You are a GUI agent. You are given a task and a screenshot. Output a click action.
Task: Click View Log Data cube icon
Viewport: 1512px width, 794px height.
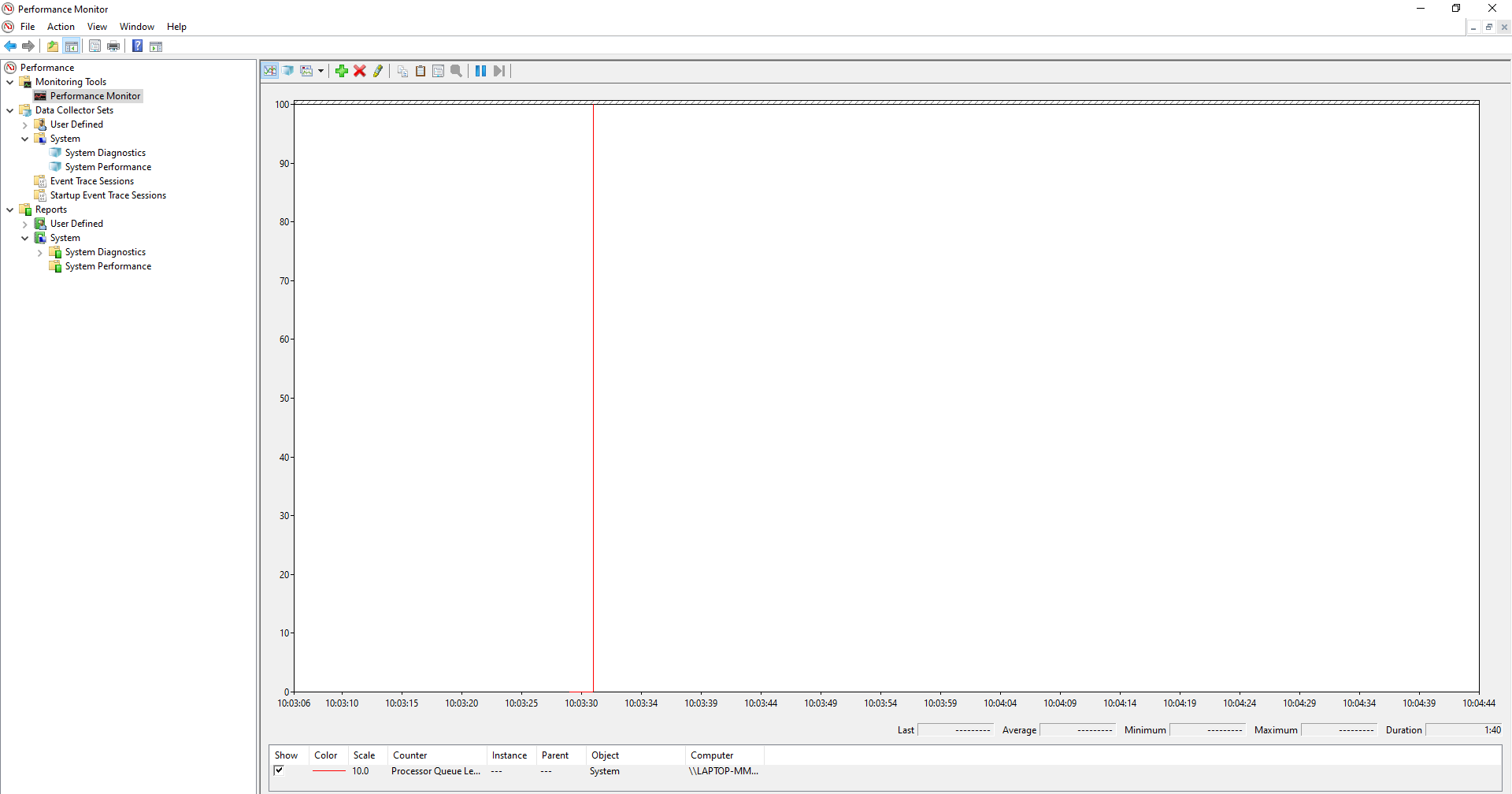288,71
